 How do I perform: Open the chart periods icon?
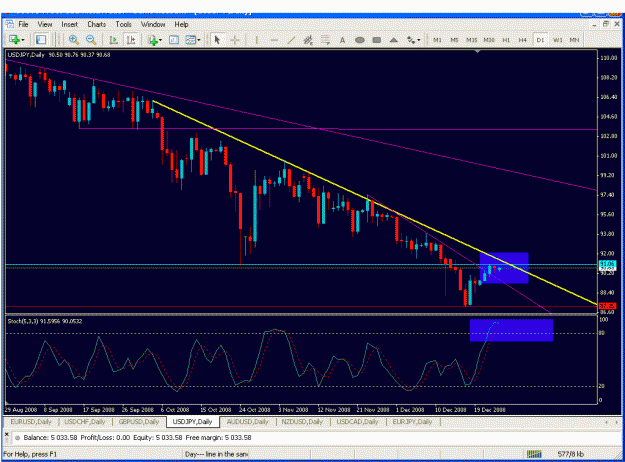pyautogui.click(x=174, y=40)
